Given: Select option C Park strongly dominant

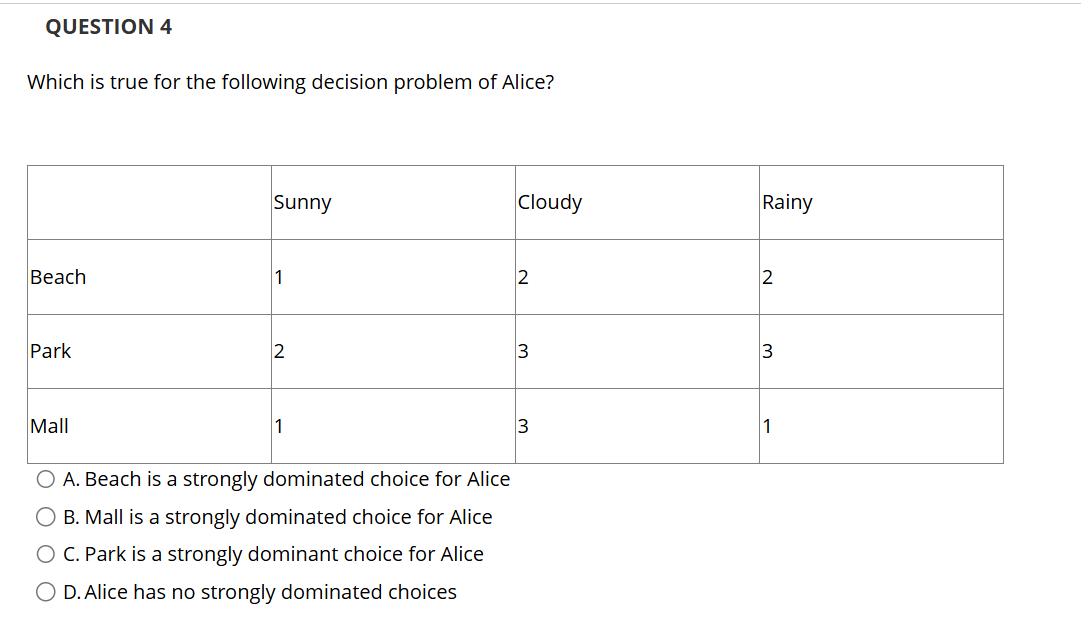Looking at the screenshot, I should pos(46,554).
